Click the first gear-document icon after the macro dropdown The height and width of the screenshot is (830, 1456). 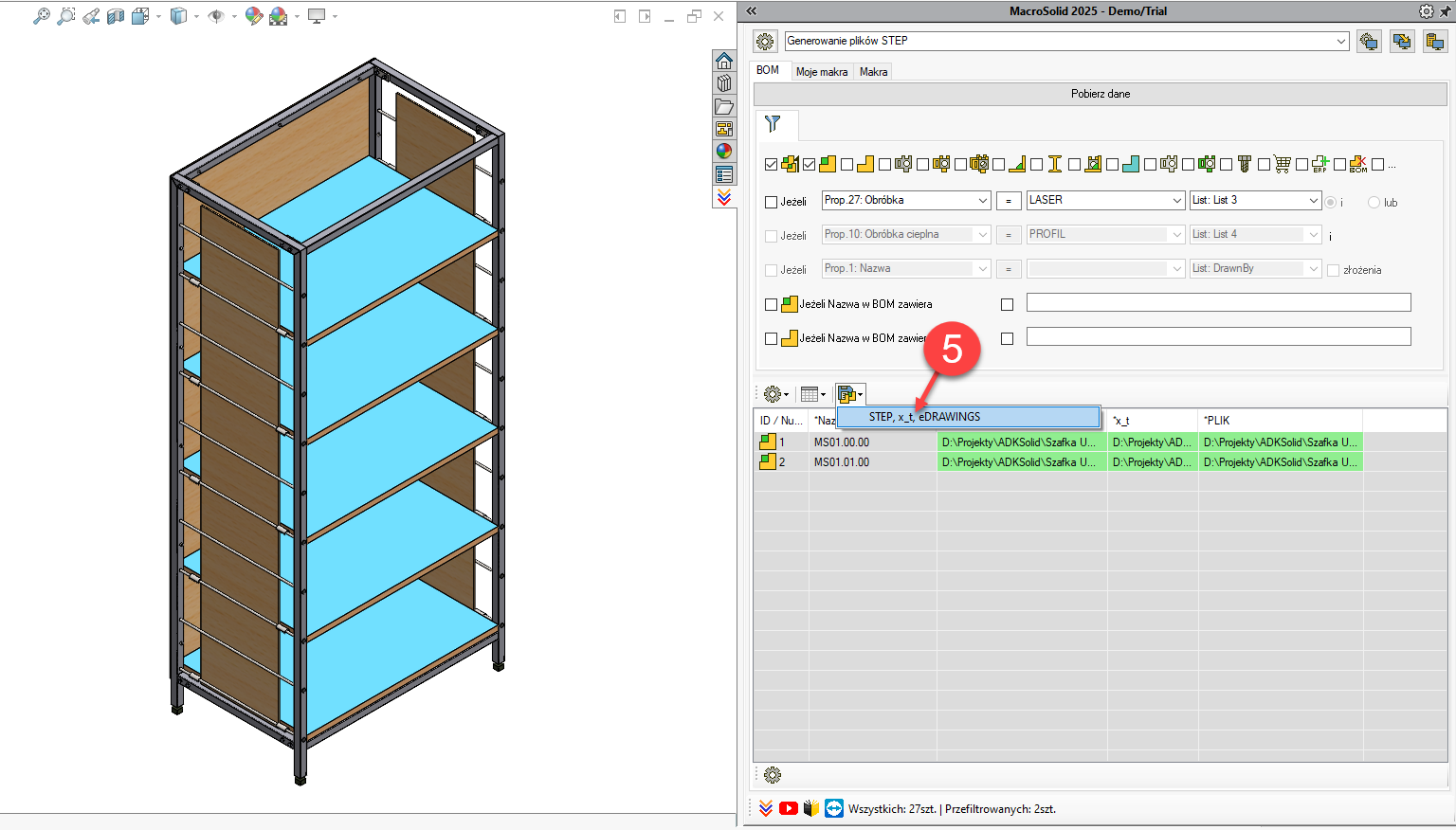tap(1369, 42)
